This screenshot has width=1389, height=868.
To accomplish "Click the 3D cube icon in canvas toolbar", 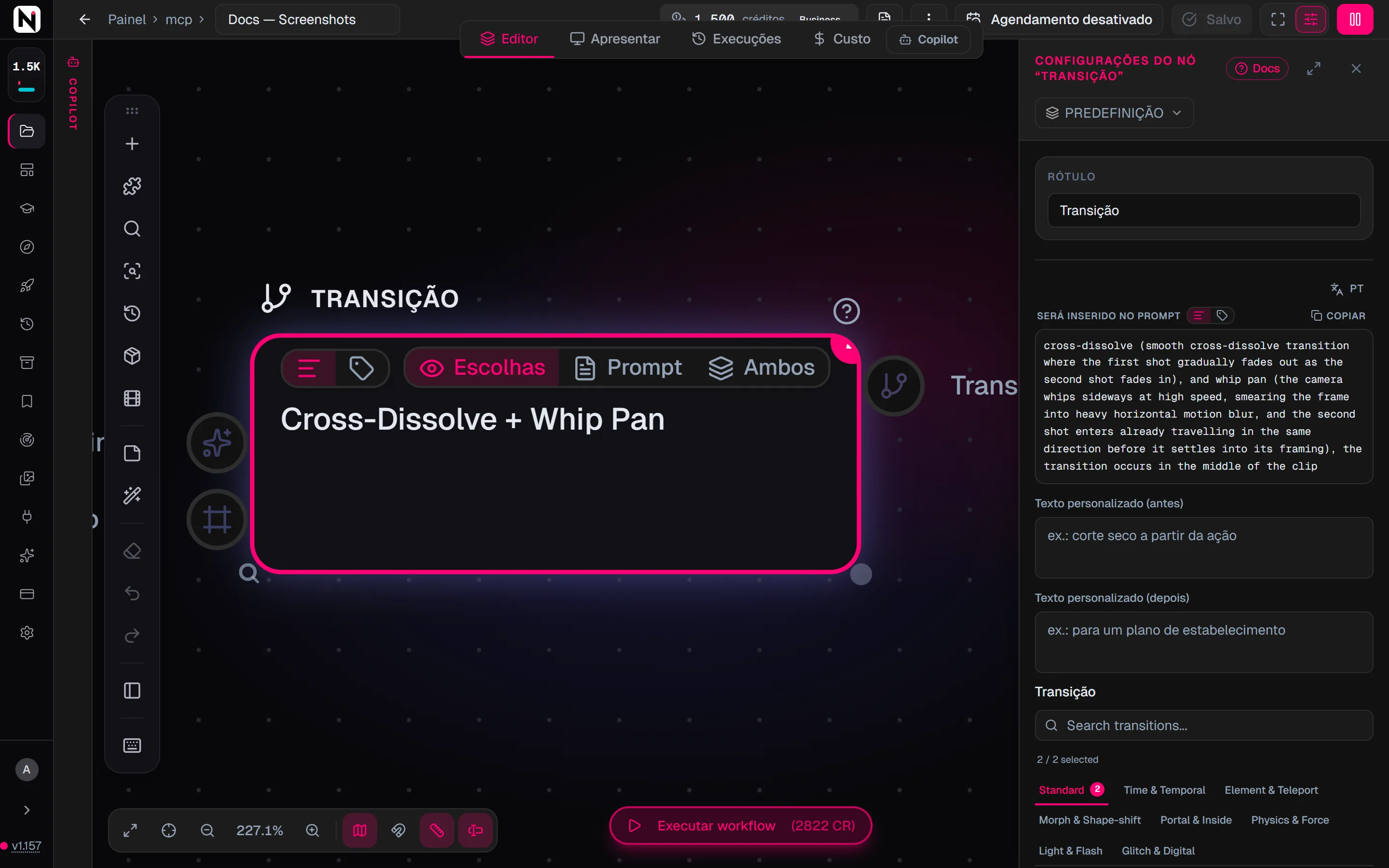I will click(x=132, y=356).
